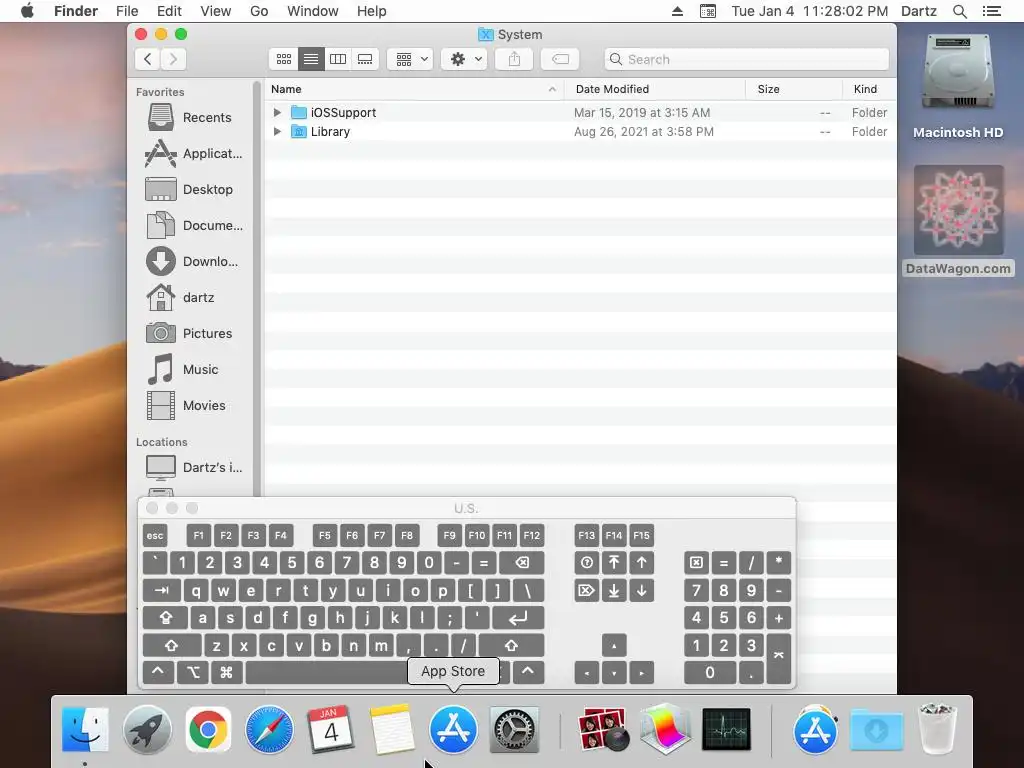
Task: Click esc on the keyboard viewer
Action: click(155, 536)
